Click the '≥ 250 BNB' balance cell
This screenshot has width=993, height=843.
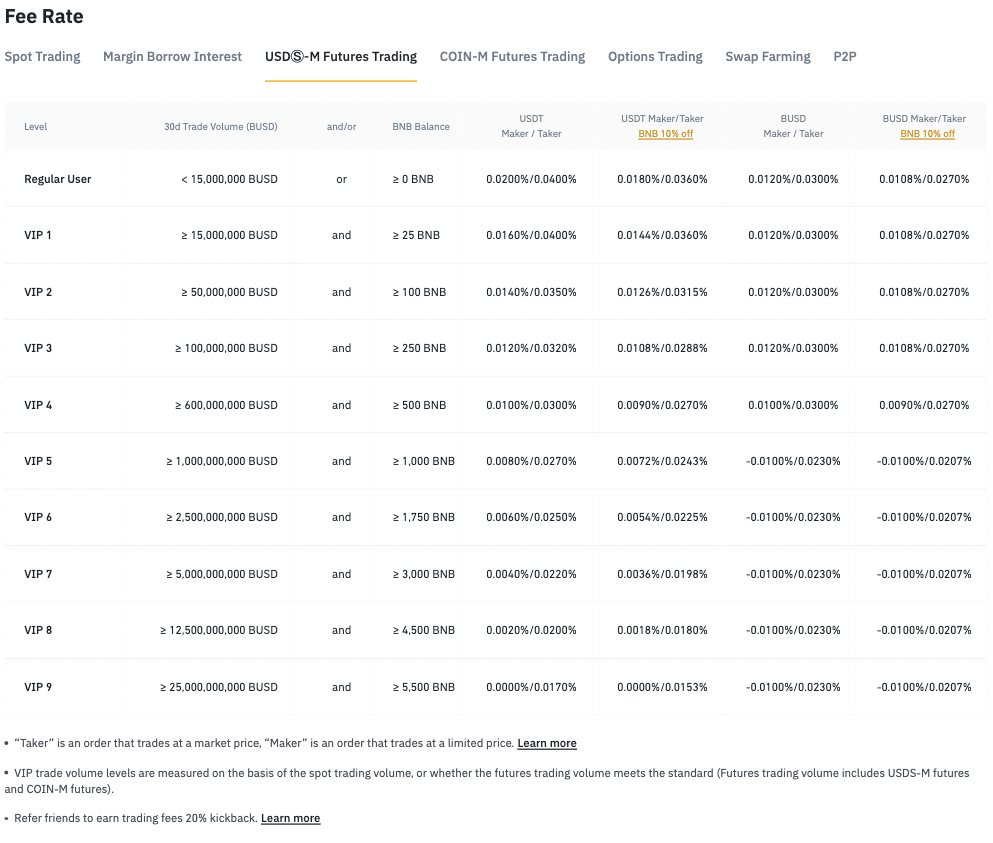(x=419, y=348)
